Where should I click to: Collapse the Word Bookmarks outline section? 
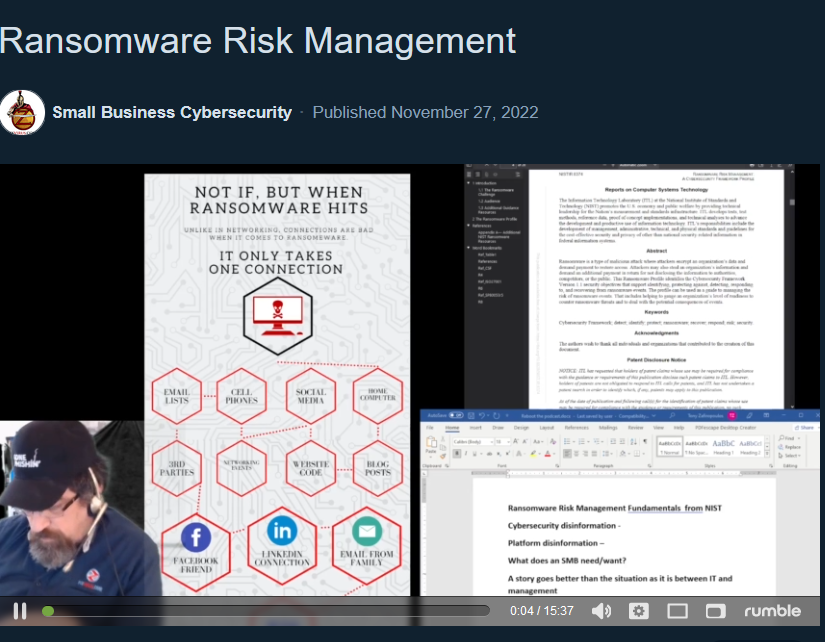tap(469, 247)
